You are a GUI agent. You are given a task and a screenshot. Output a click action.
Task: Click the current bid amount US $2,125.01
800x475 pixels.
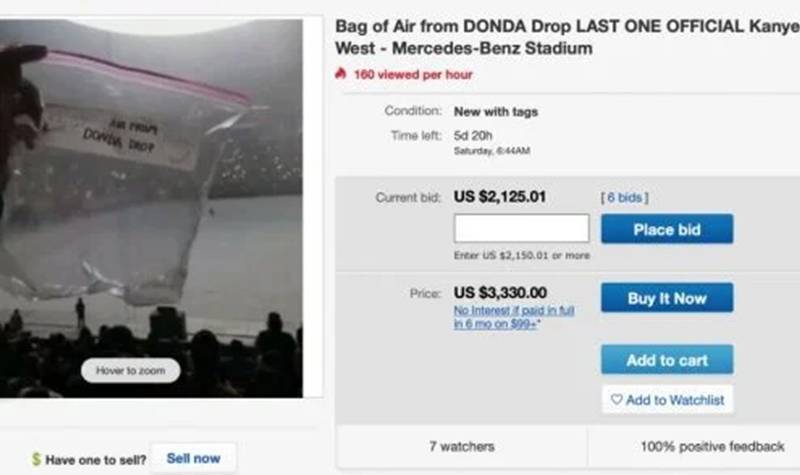click(x=500, y=197)
